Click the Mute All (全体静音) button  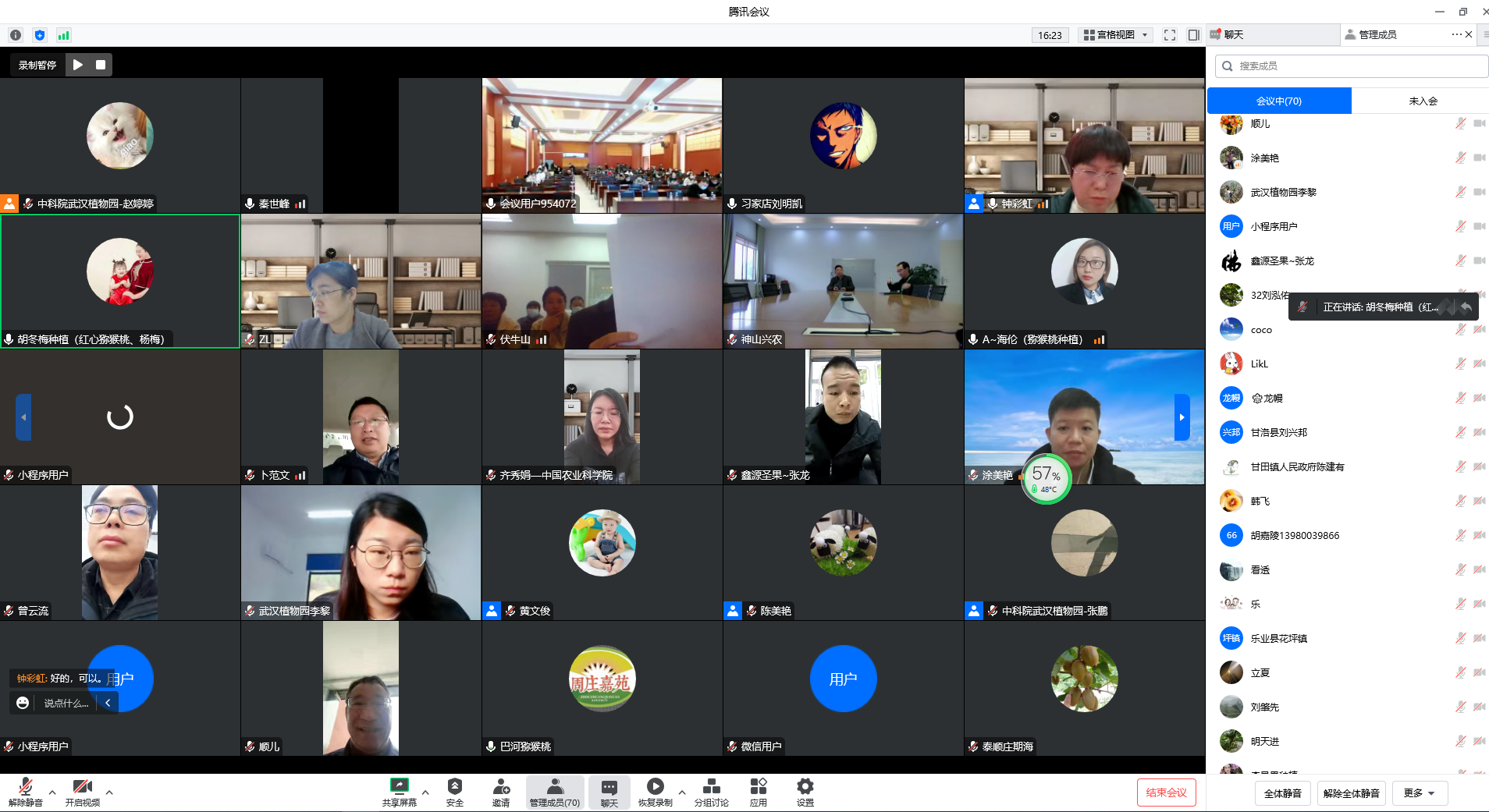(1282, 793)
